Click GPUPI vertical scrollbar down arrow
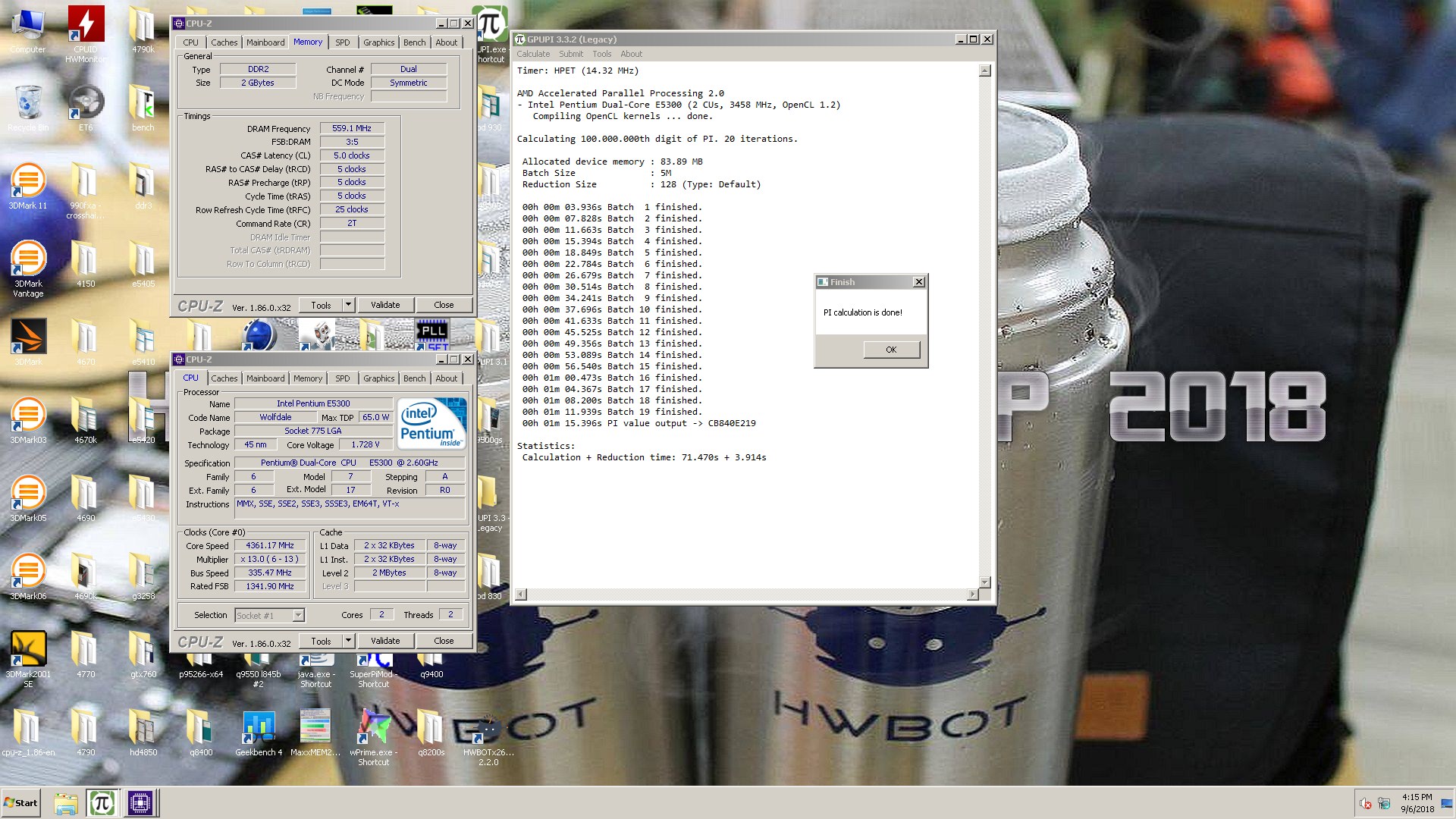Viewport: 1456px width, 819px height. point(985,582)
